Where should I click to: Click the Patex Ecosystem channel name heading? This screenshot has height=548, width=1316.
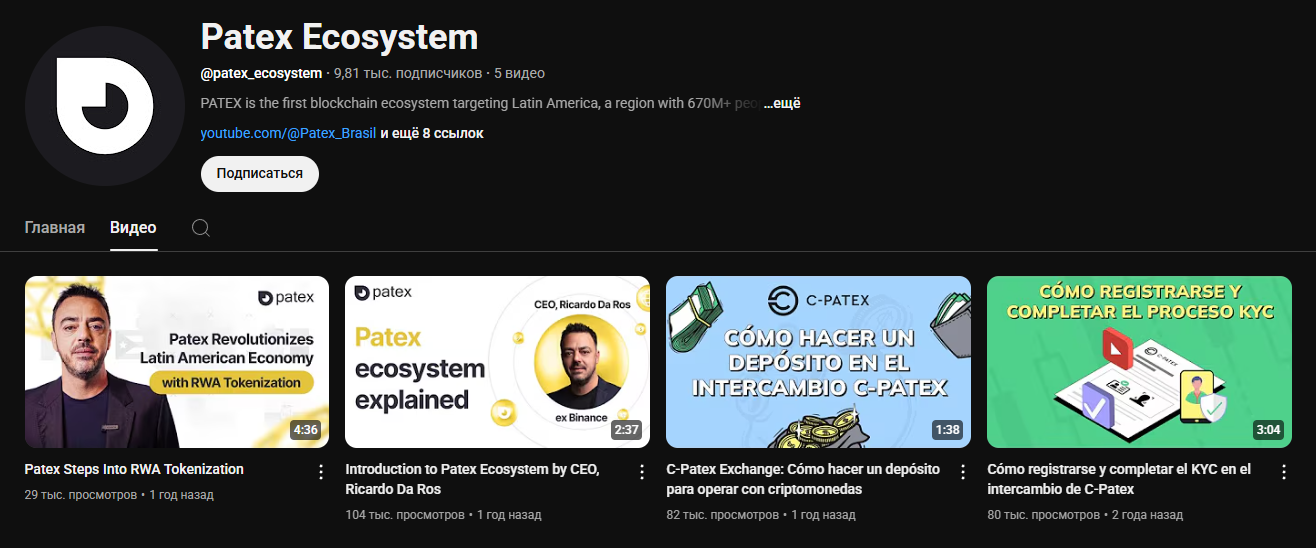(x=339, y=38)
